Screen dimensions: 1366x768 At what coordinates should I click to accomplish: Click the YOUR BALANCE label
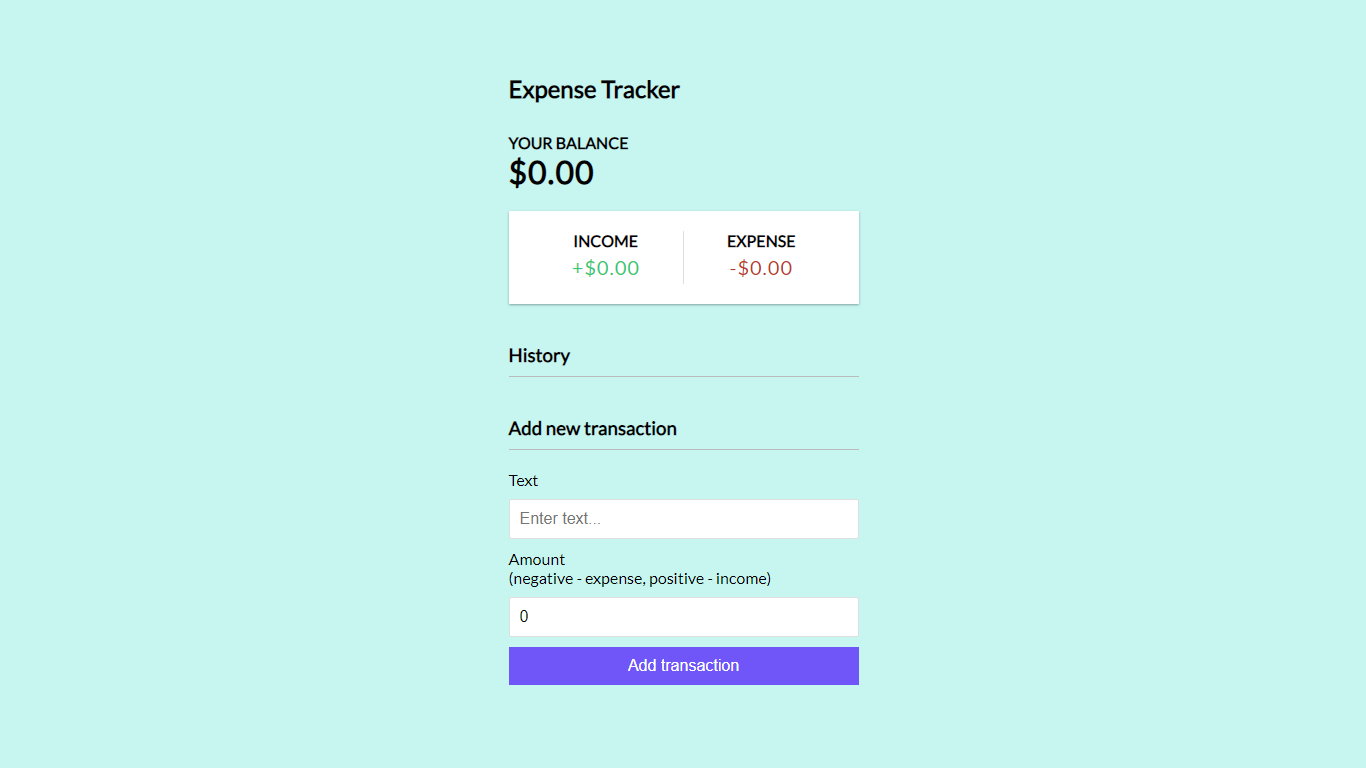click(x=568, y=144)
